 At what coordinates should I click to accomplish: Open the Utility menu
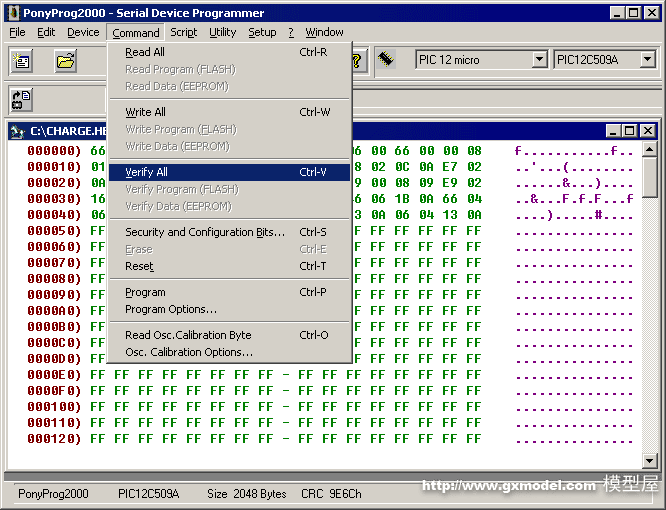tap(222, 32)
